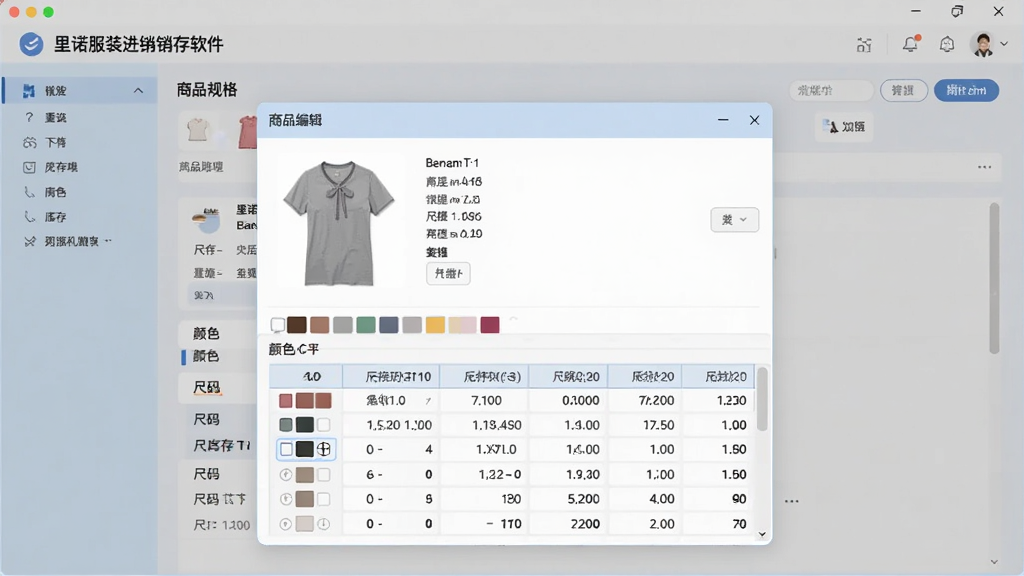1024x576 pixels.
Task: Collapse the highlighted sidebar section chevron
Action: click(138, 91)
